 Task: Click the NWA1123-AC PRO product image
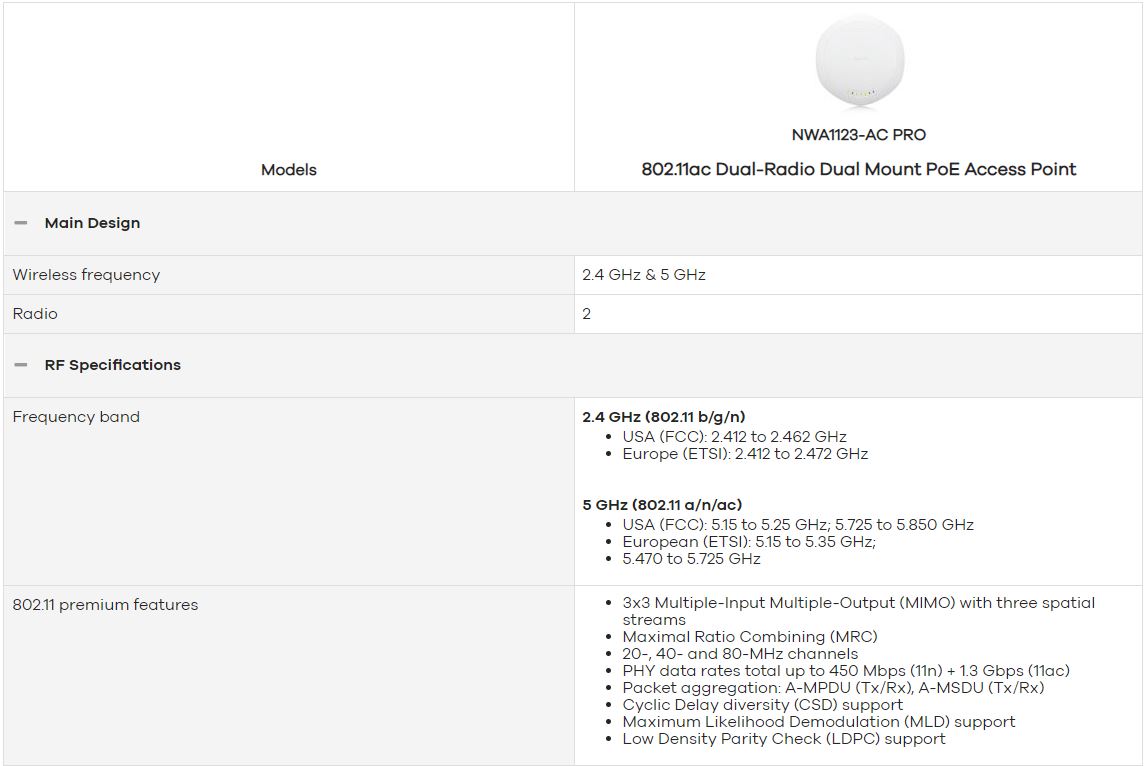[x=860, y=62]
